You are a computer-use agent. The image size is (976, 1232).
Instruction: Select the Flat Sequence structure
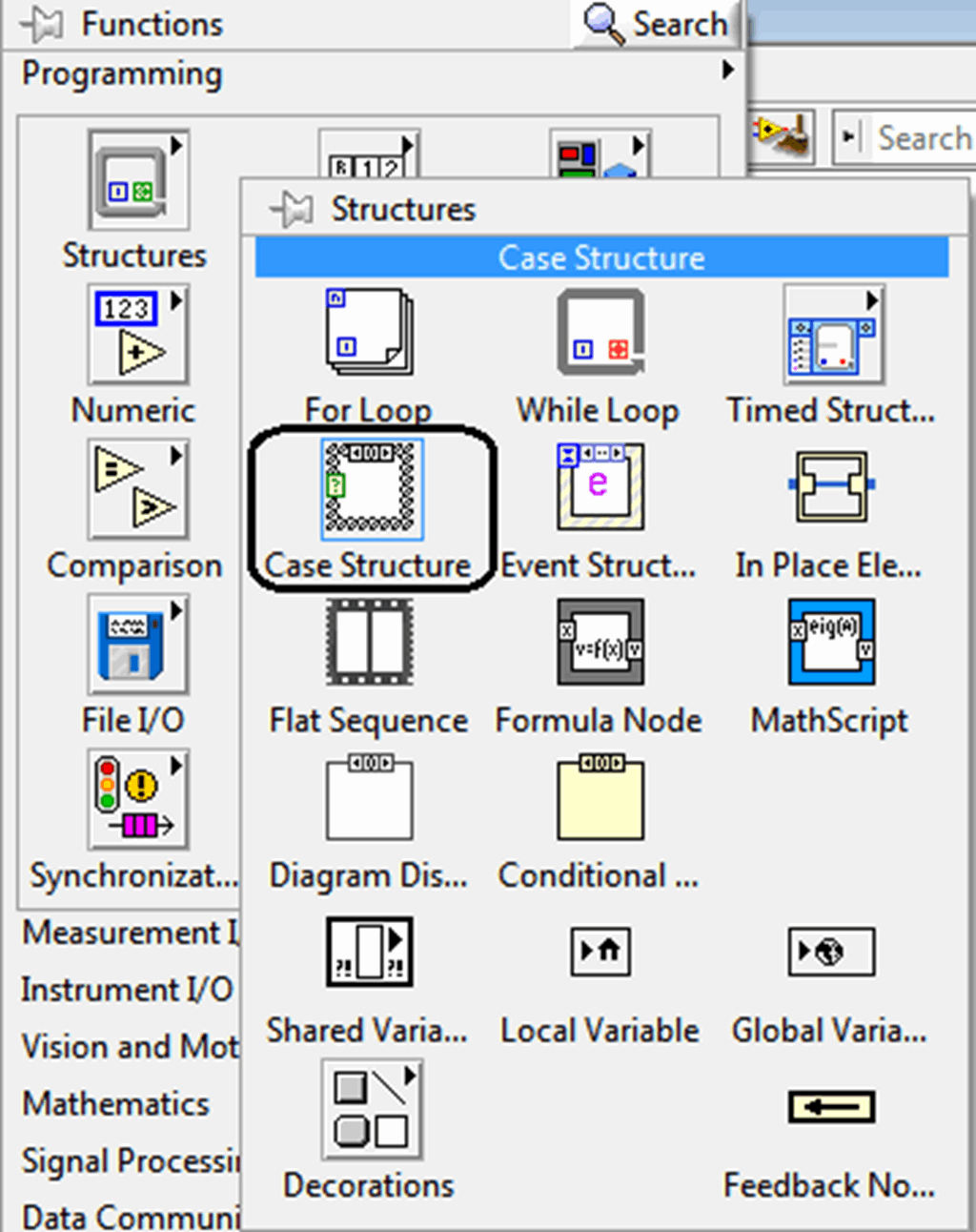(370, 643)
